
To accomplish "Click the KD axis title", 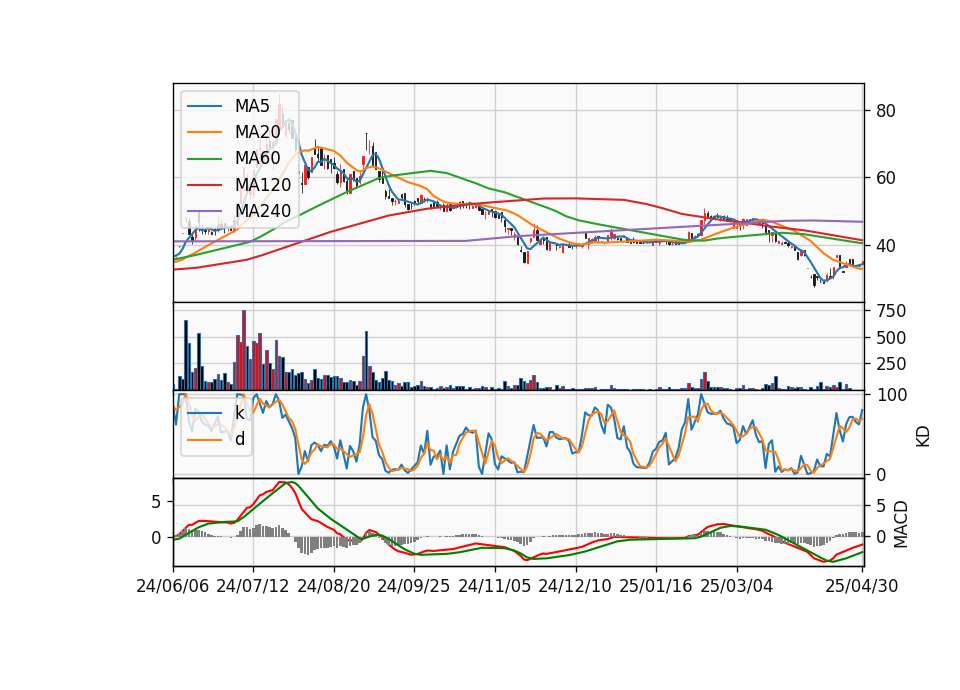I will click(923, 435).
